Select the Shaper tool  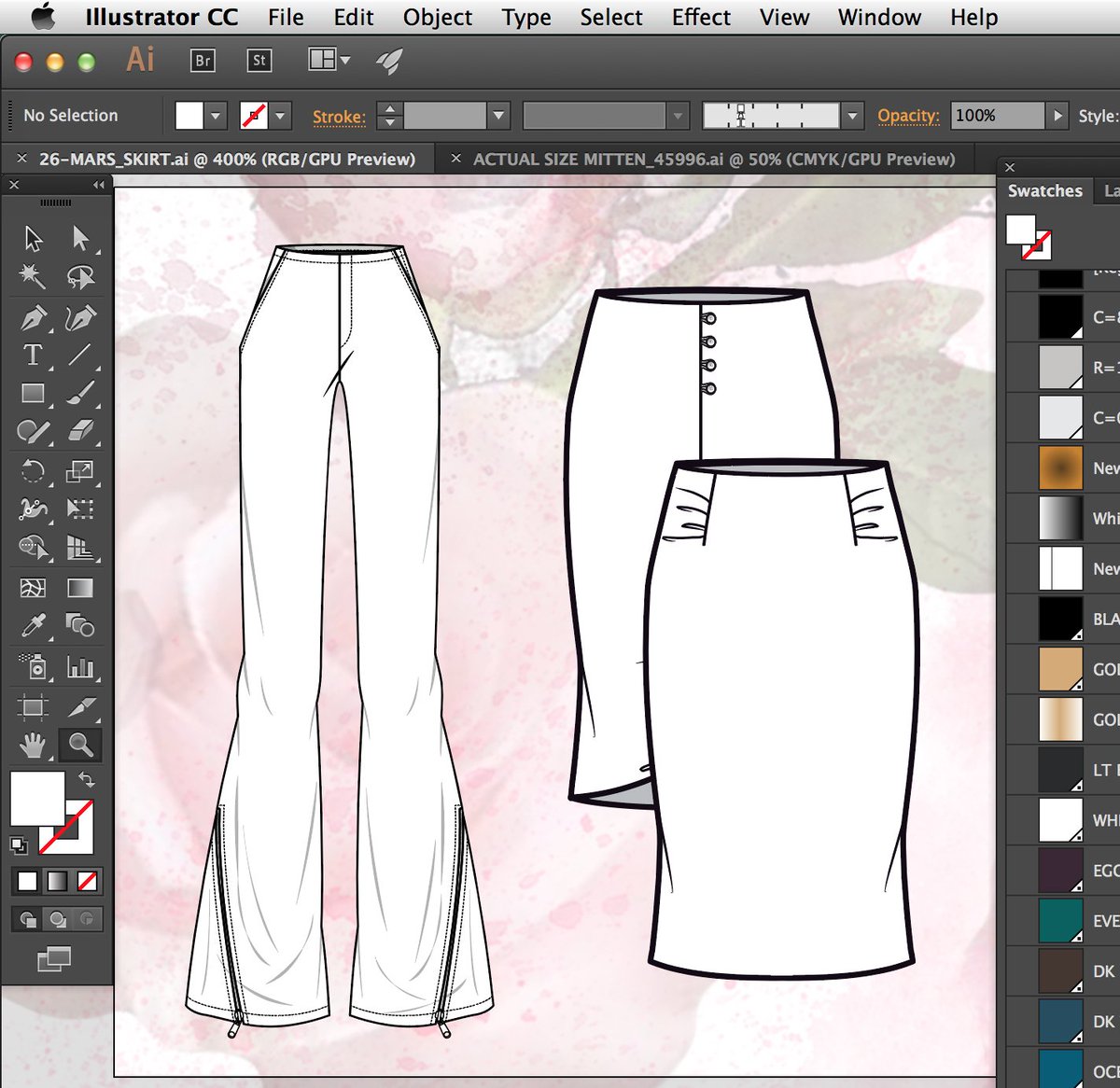(34, 430)
